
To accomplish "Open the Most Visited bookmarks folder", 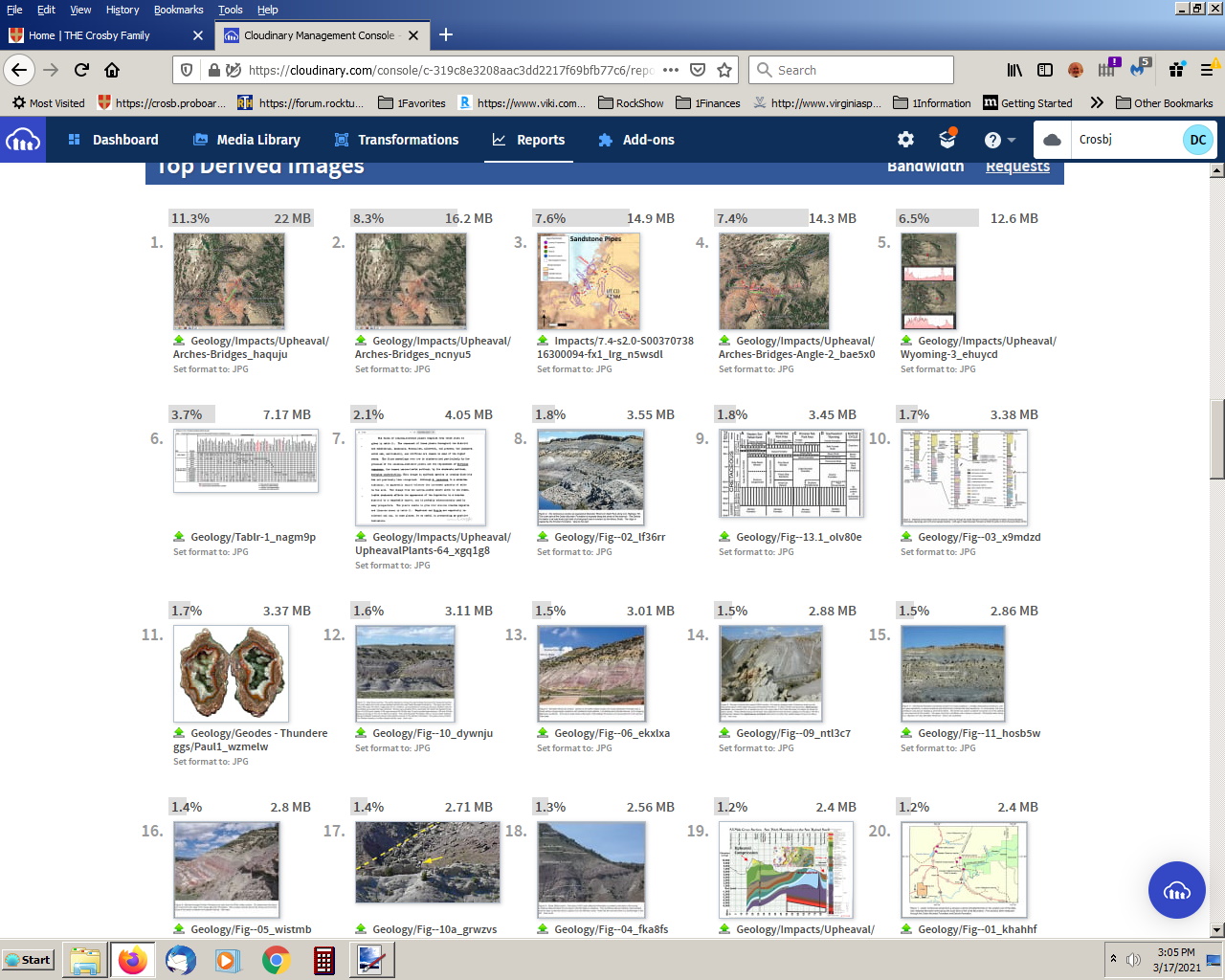I will [49, 103].
